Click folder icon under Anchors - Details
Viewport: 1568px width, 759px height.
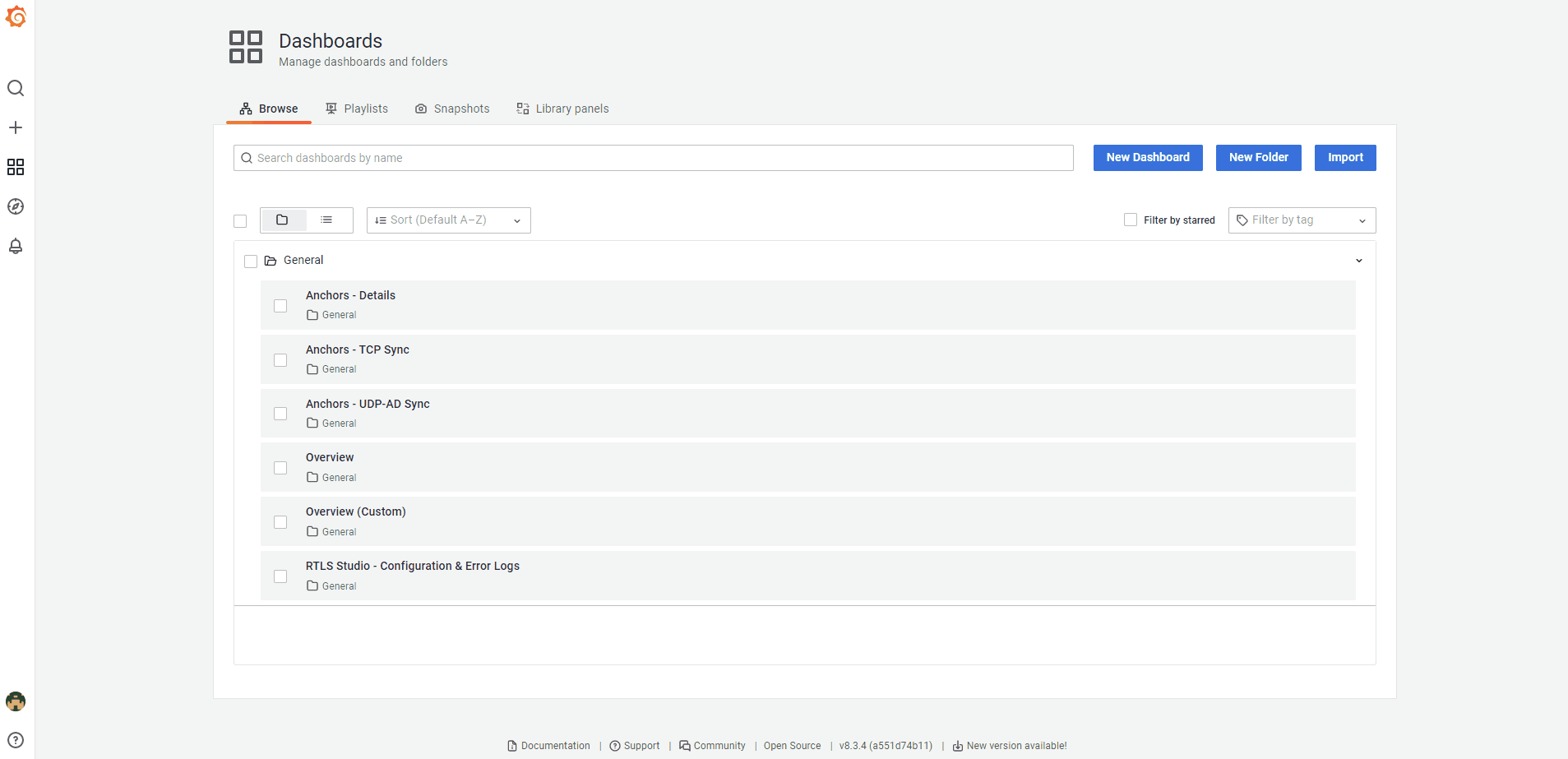click(x=312, y=315)
